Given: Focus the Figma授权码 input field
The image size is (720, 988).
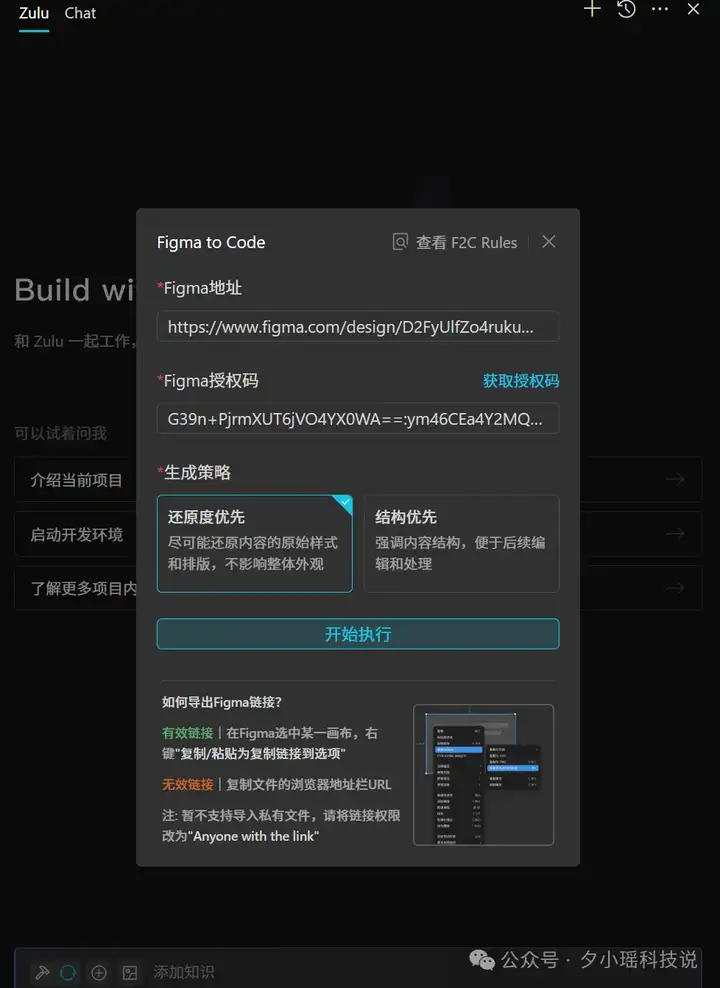Looking at the screenshot, I should tap(358, 419).
